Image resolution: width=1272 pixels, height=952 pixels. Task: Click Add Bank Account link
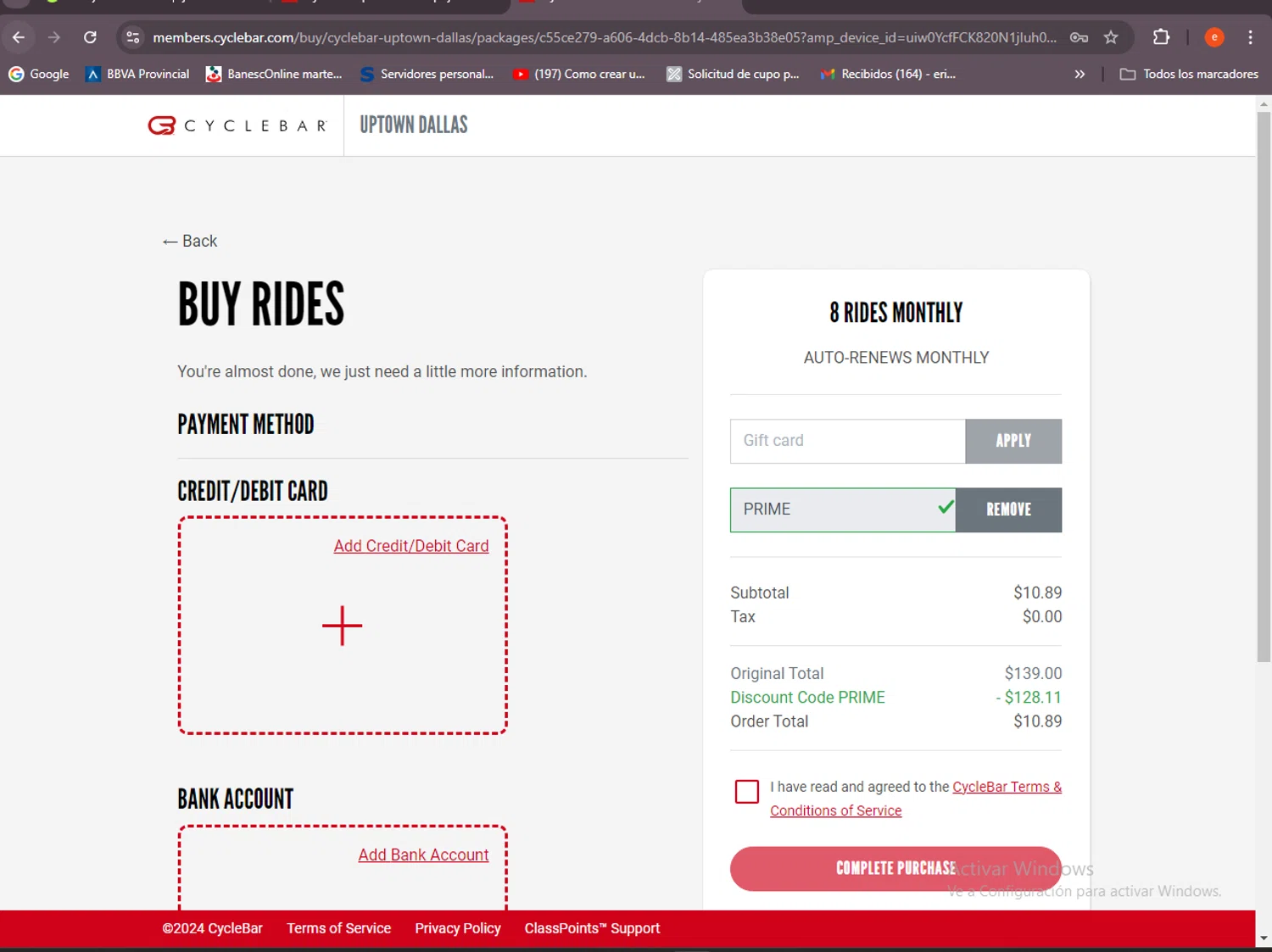(423, 855)
